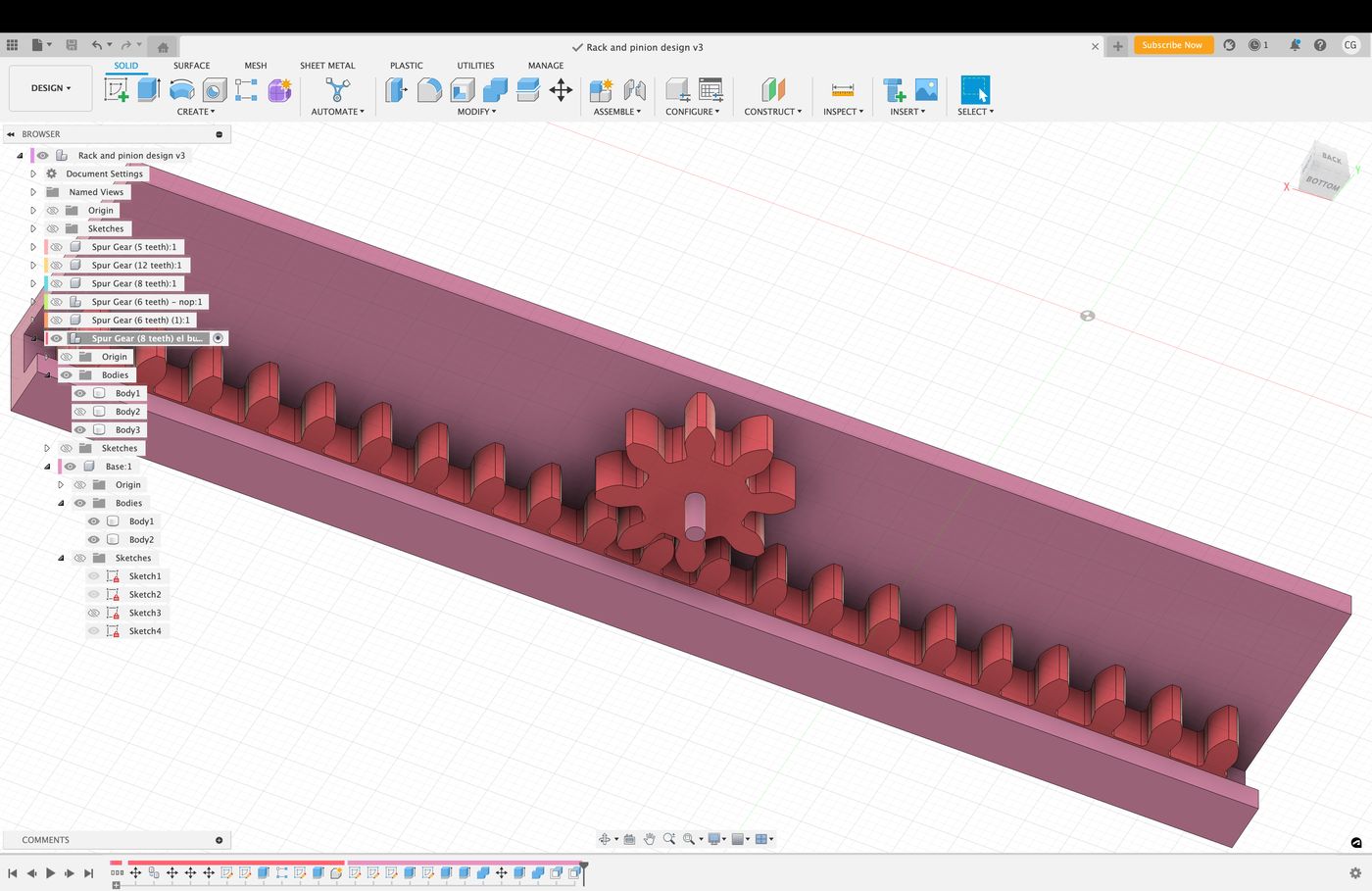Collapse the Base Sketches folder

coord(61,558)
